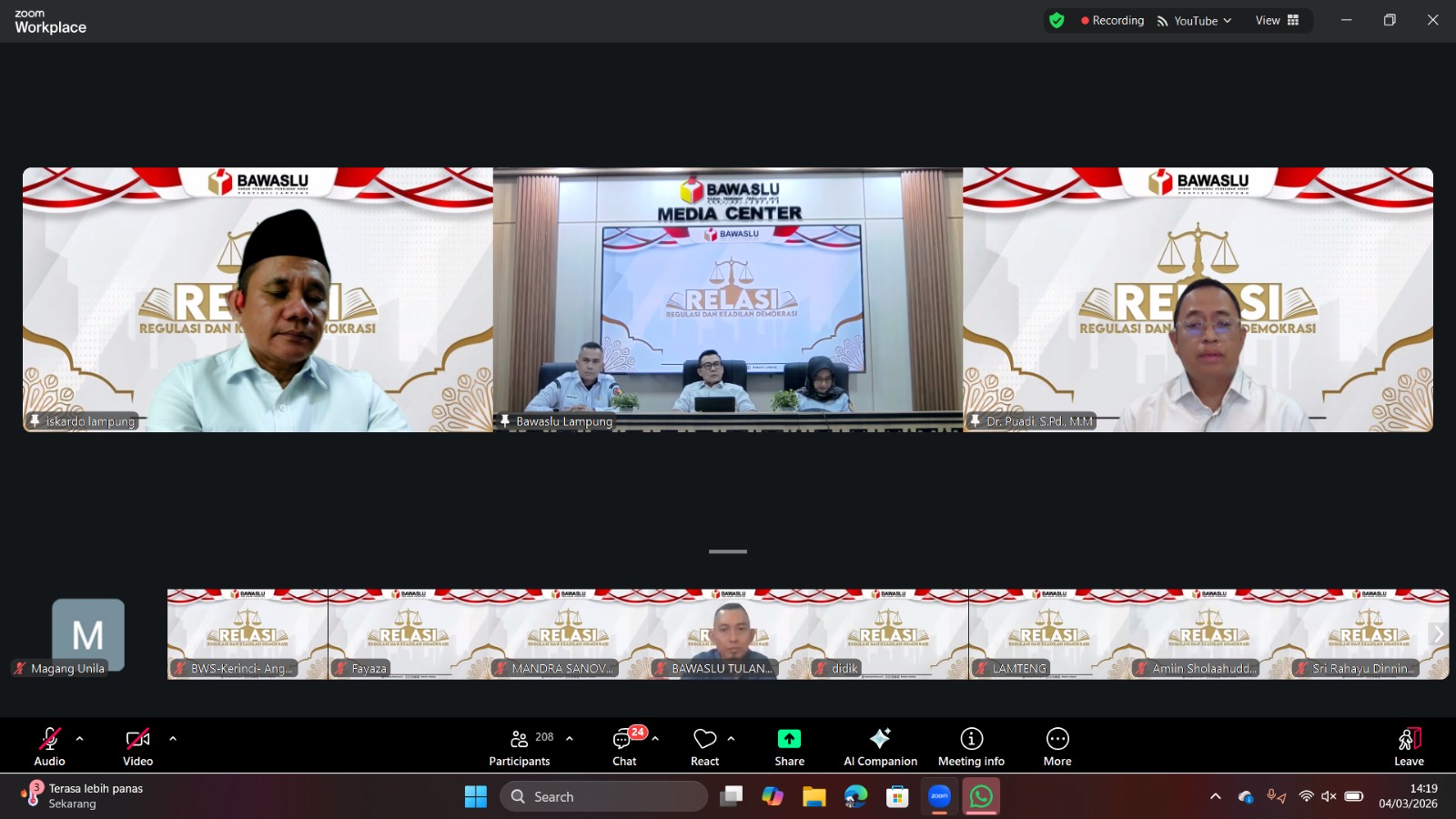Open the Wi-Fi network tray icon
This screenshot has height=819, width=1456.
pyautogui.click(x=1306, y=796)
